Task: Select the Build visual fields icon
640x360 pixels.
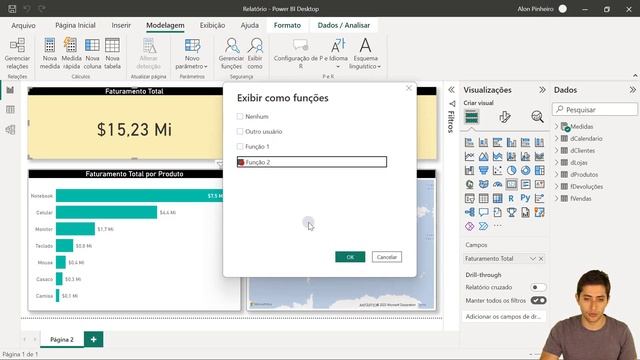Action: pyautogui.click(x=471, y=118)
